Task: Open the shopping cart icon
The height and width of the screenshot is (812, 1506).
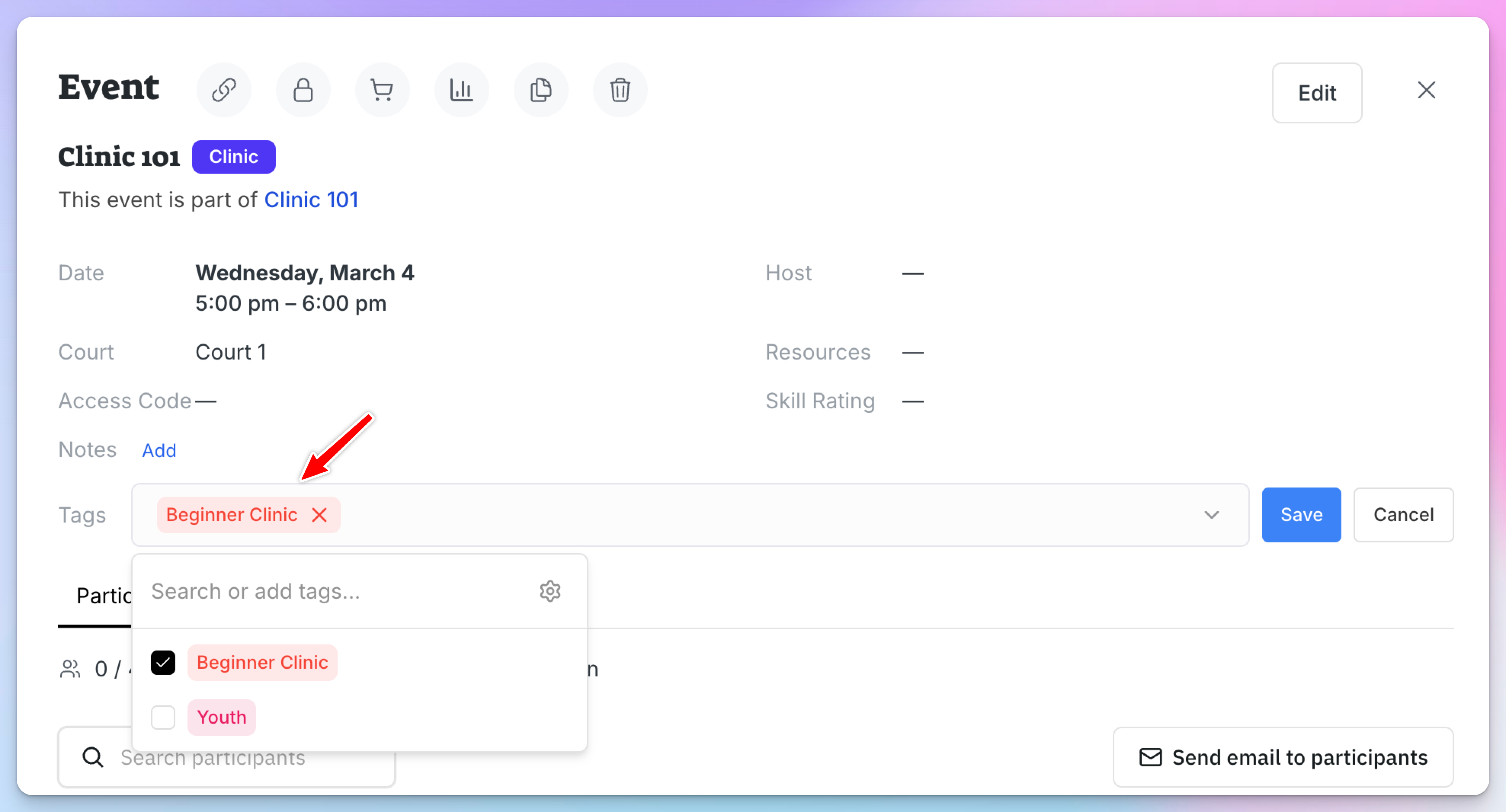Action: click(382, 90)
